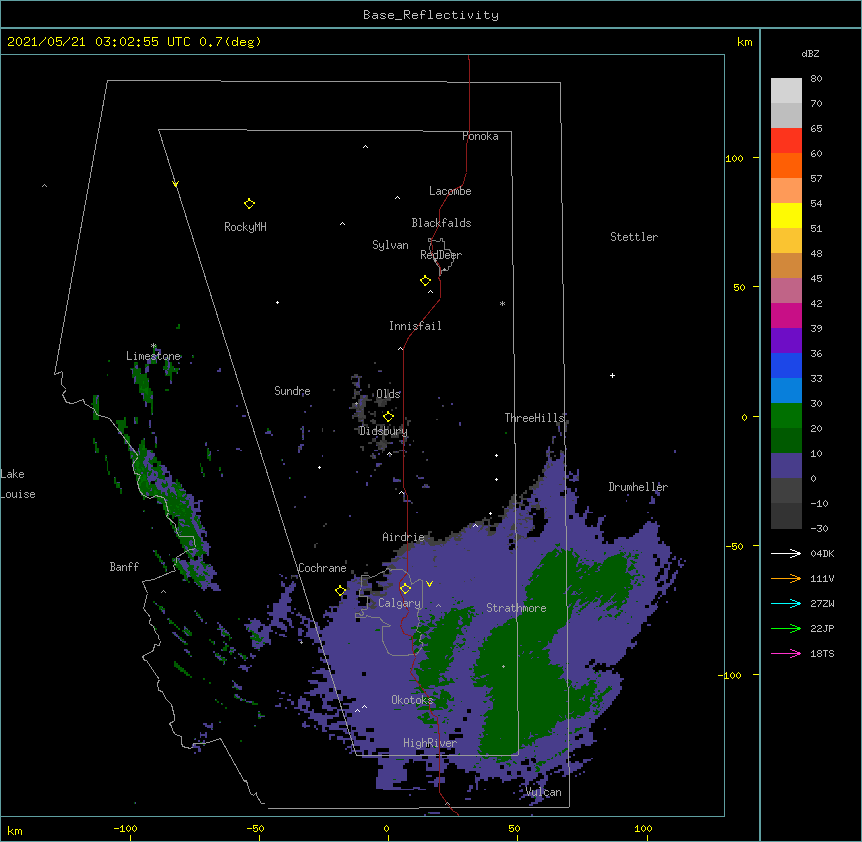Click the yellow marker below Cochrane

340,591
